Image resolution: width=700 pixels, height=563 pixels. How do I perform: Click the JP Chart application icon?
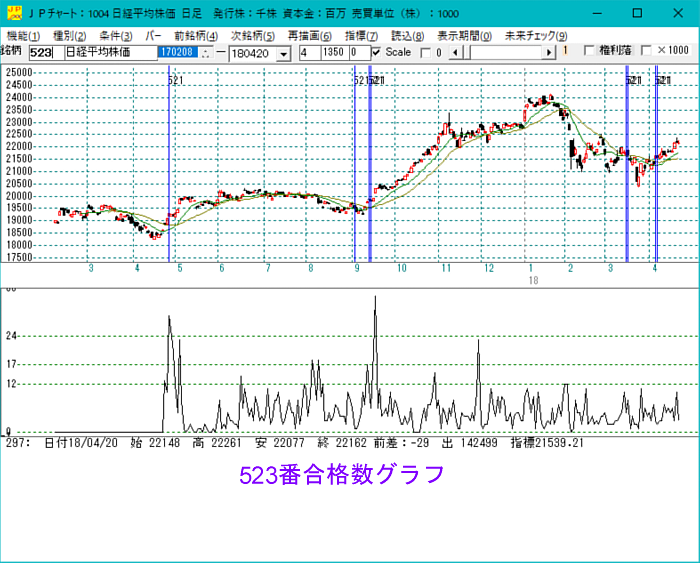15,13
